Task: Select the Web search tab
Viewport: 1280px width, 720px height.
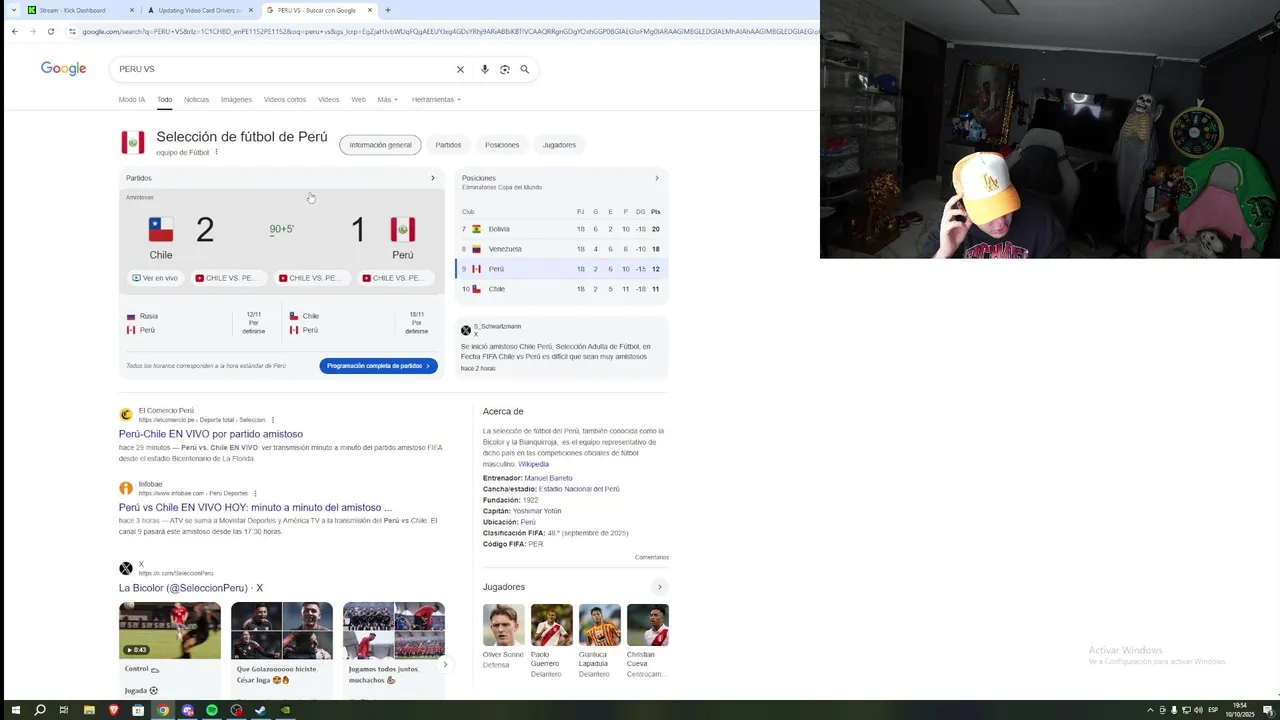Action: [358, 99]
